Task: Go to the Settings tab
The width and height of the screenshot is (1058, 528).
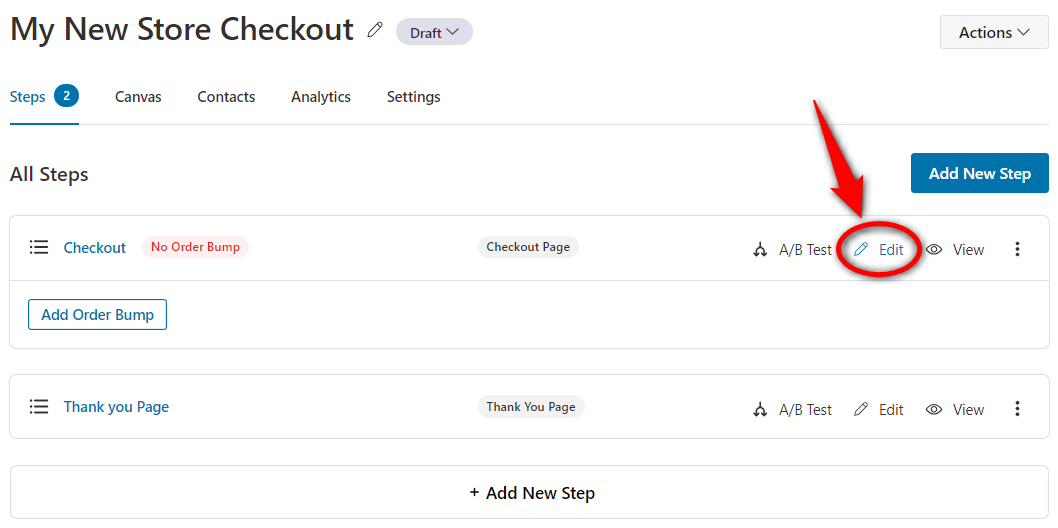Action: click(x=414, y=97)
